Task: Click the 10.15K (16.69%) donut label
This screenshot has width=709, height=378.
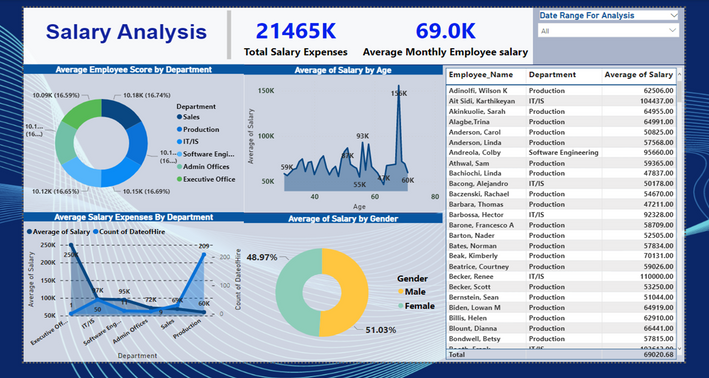Action: coord(146,191)
